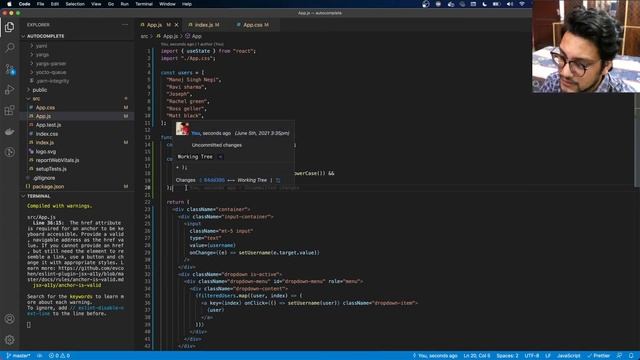Screen dimensions: 640x360
Task: Collapse the TERMINAL panel section
Action: pyautogui.click(x=38, y=196)
